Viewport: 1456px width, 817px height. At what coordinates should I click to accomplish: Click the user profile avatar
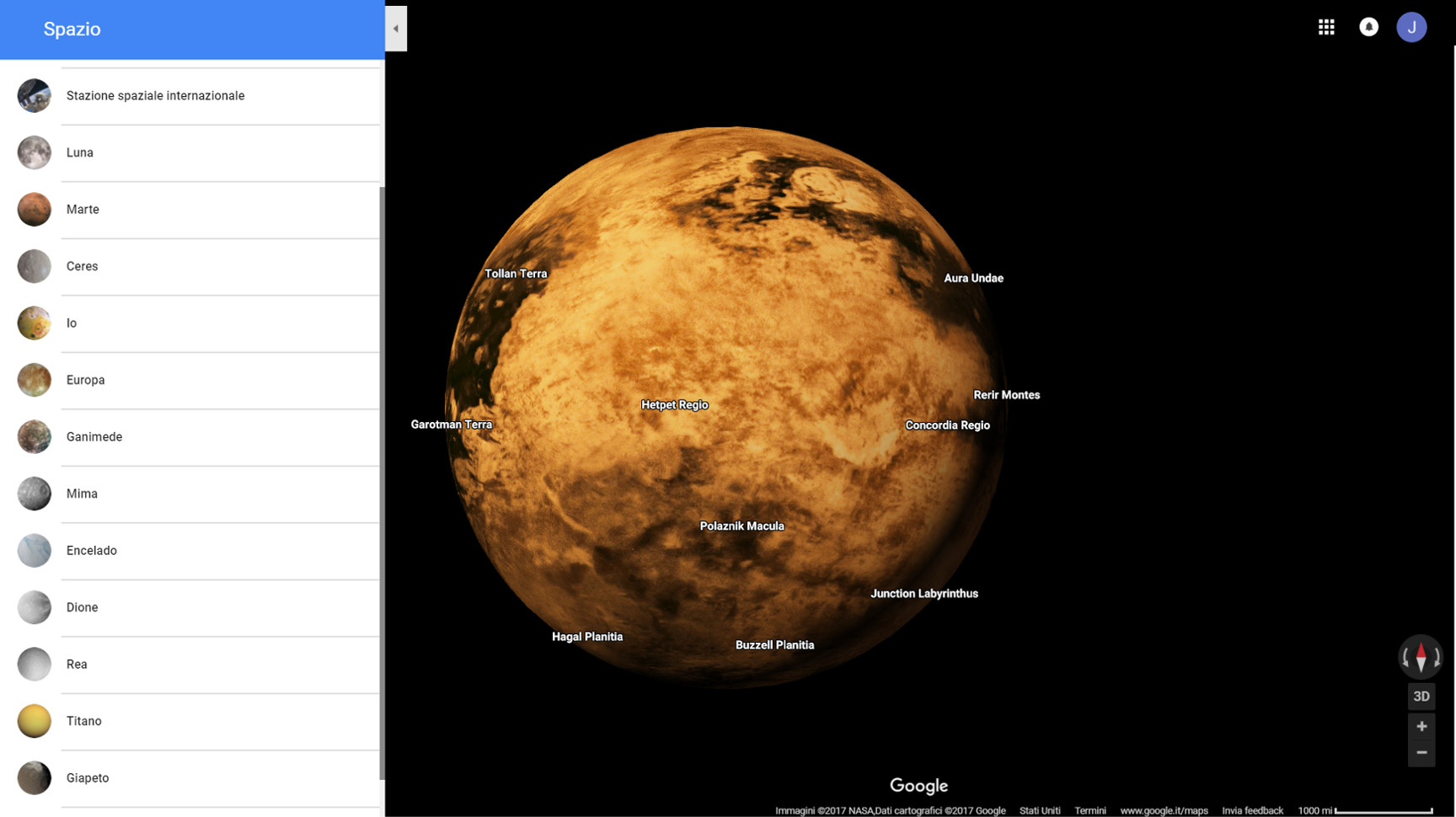[x=1412, y=26]
